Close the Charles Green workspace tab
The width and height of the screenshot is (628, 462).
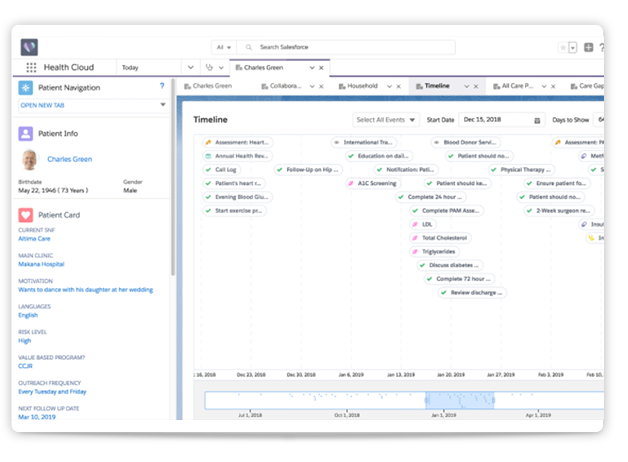tap(321, 68)
